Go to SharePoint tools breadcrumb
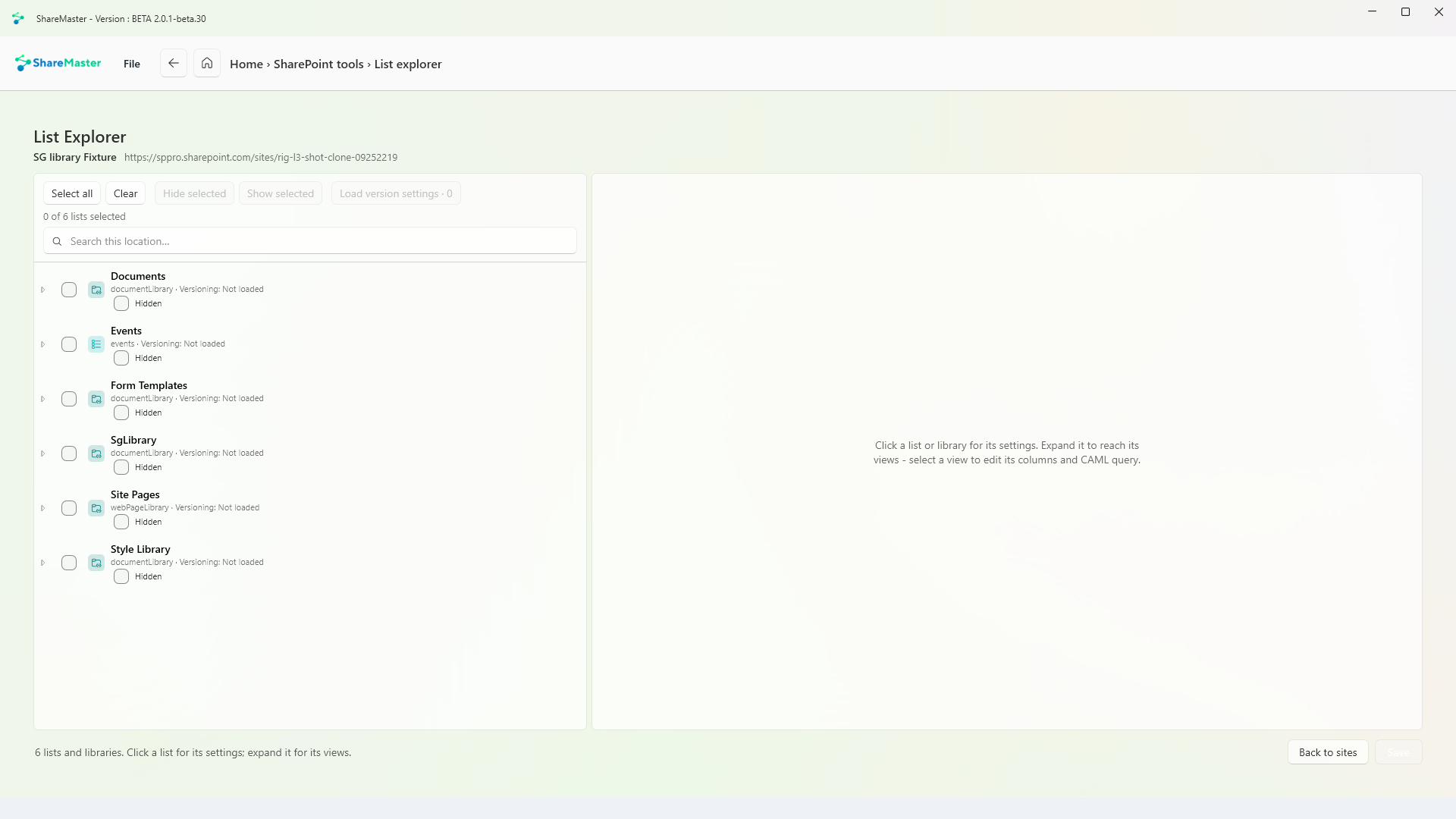The width and height of the screenshot is (1456, 819). [x=318, y=64]
